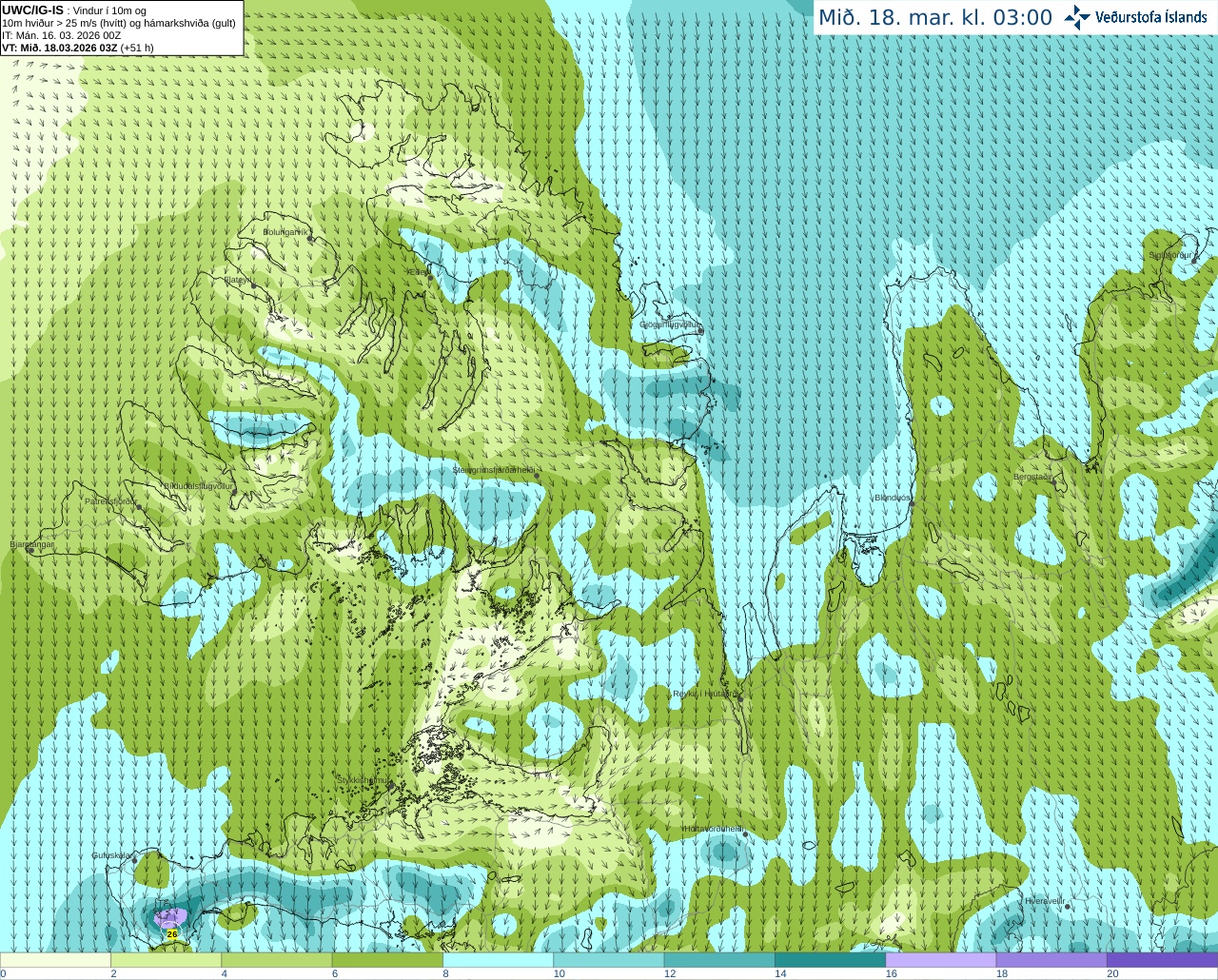This screenshot has width=1218, height=980.
Task: Click the legend scale number 20
Action: point(1112,973)
